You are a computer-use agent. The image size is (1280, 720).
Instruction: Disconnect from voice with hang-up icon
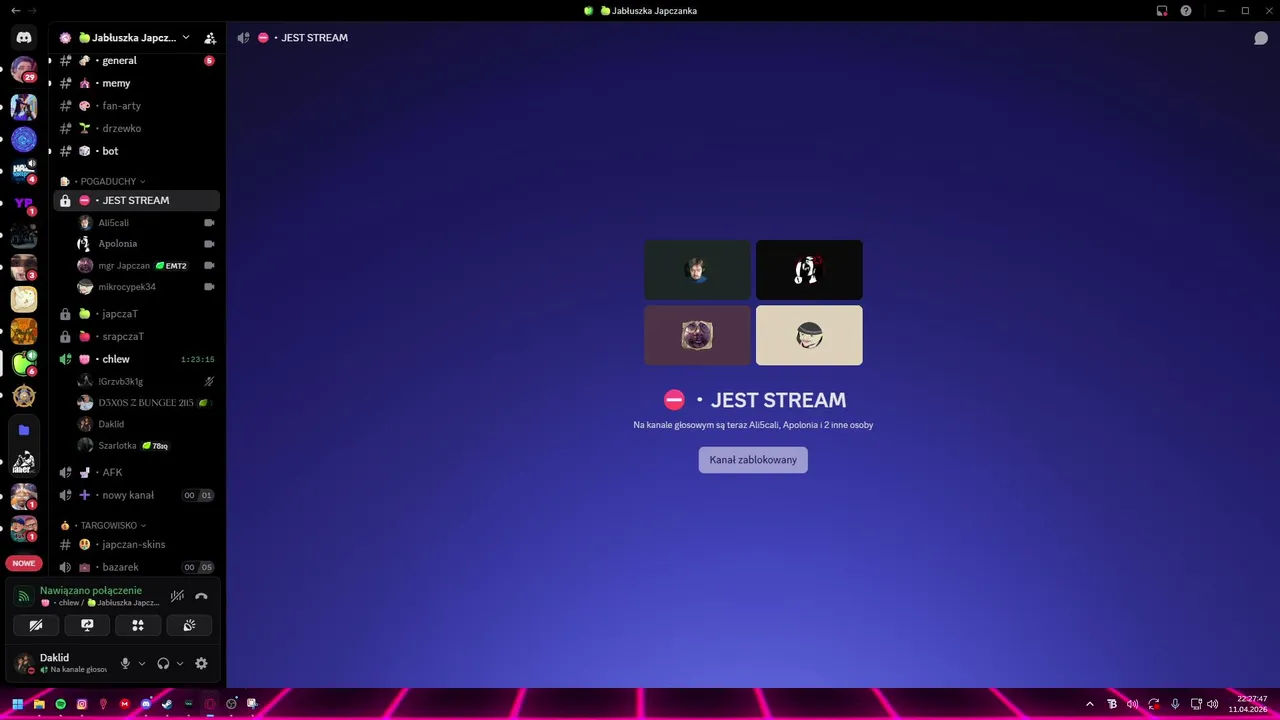click(x=201, y=596)
